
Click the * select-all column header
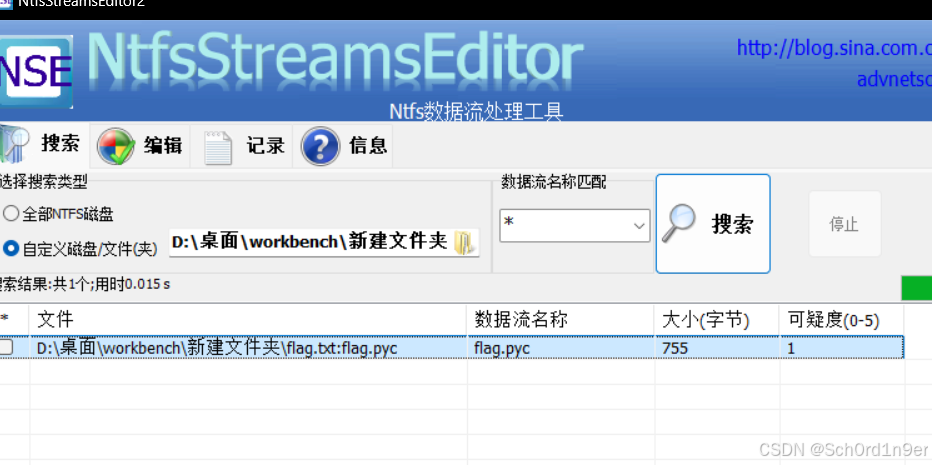click(x=14, y=320)
